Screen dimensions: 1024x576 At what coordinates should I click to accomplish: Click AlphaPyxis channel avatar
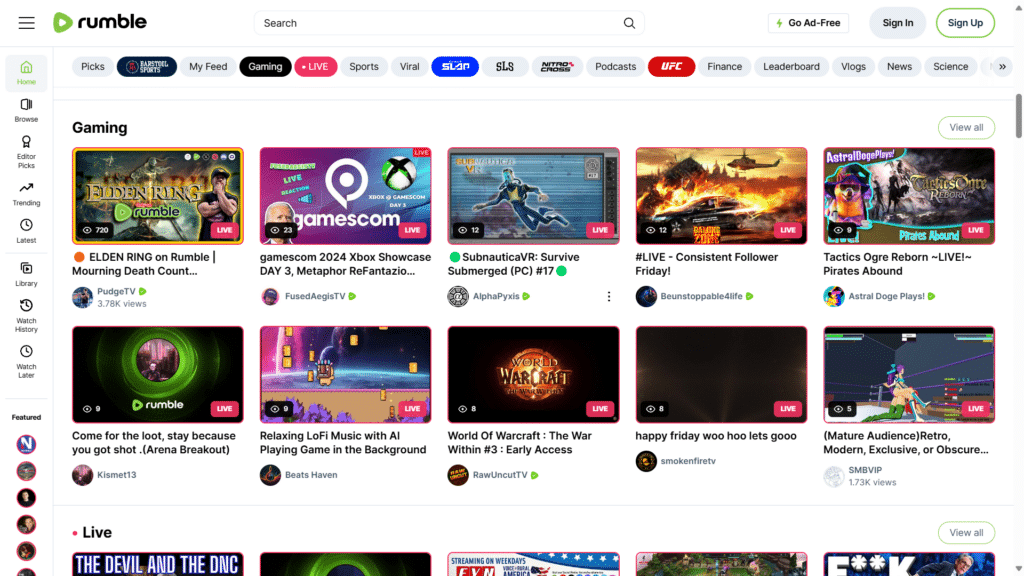pyautogui.click(x=458, y=296)
